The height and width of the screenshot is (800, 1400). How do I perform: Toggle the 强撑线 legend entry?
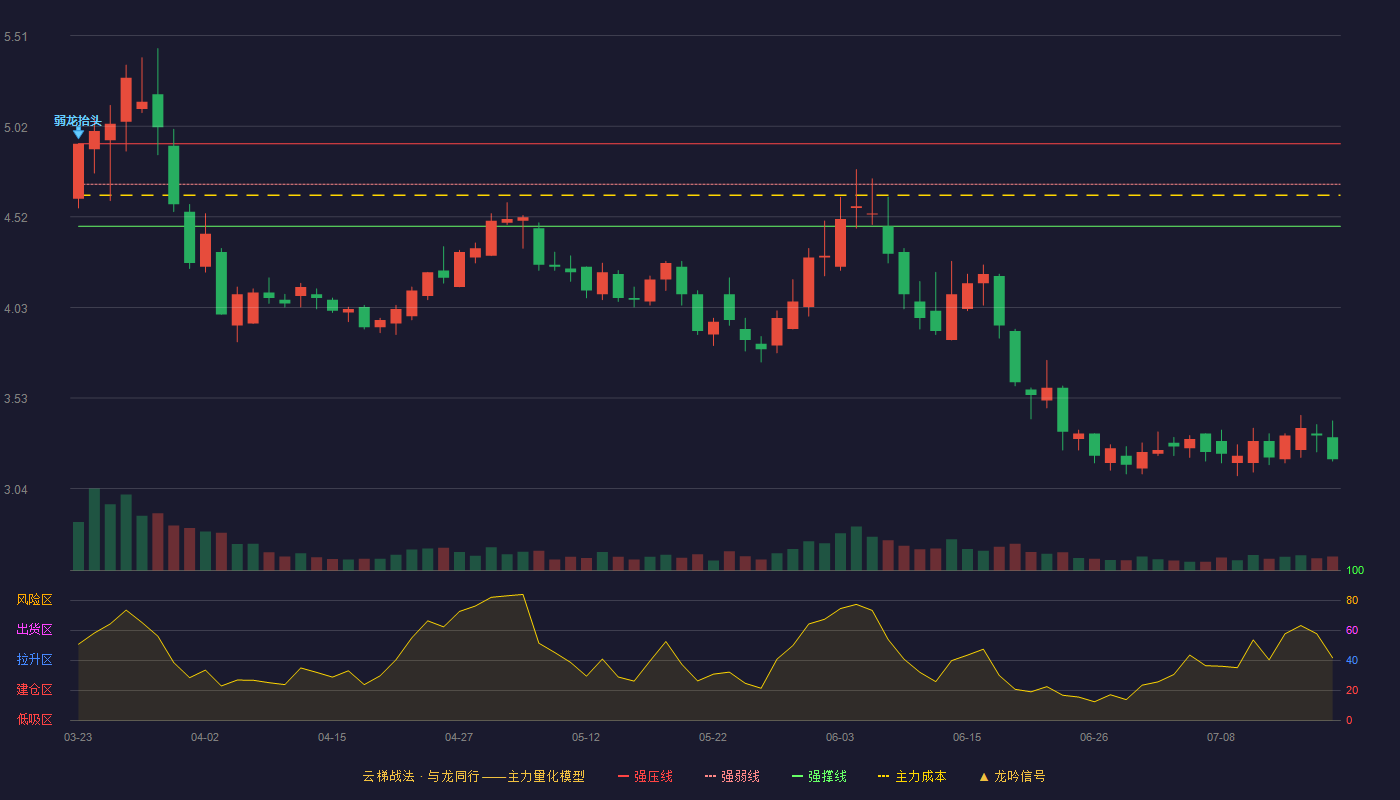pos(819,776)
